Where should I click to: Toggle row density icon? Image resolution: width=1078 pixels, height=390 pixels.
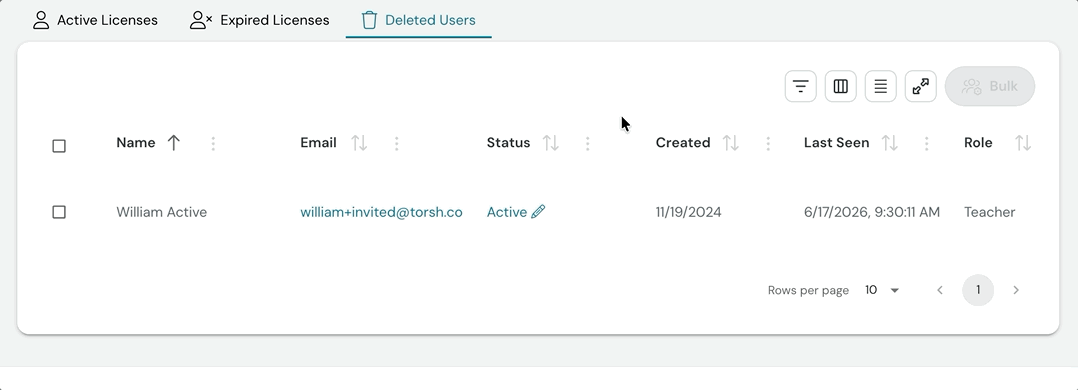(x=880, y=86)
